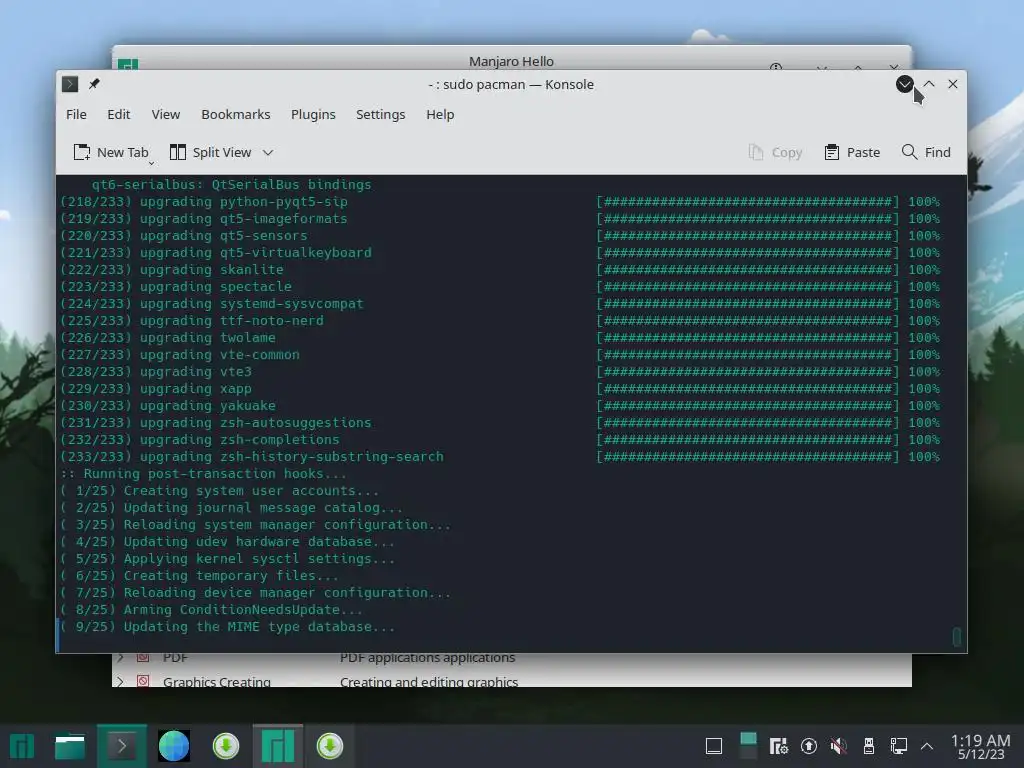Click green installer task right of Manjaro Hello
The image size is (1024, 768).
click(x=330, y=746)
